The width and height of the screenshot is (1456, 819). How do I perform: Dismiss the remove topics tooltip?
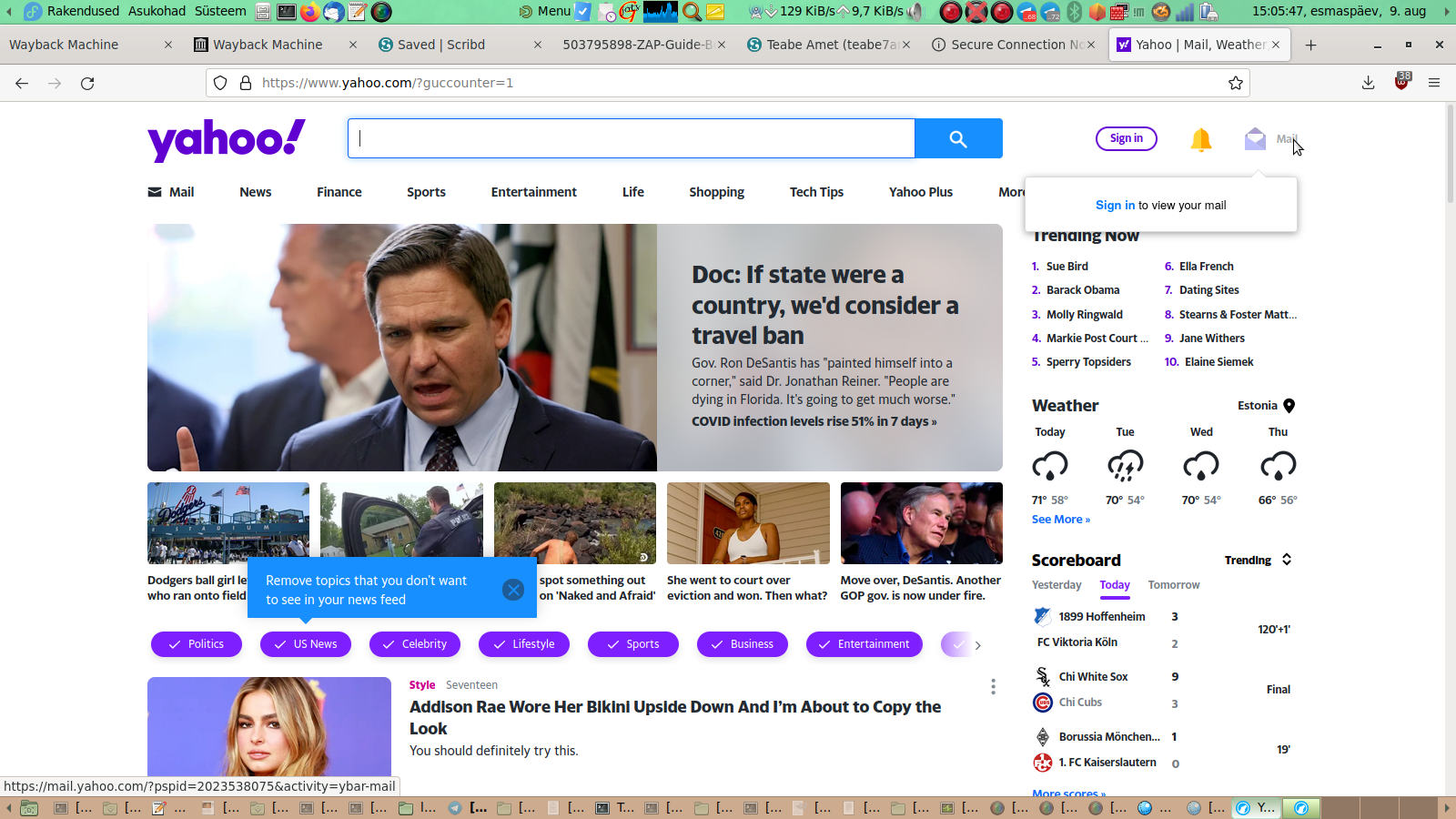click(x=513, y=590)
